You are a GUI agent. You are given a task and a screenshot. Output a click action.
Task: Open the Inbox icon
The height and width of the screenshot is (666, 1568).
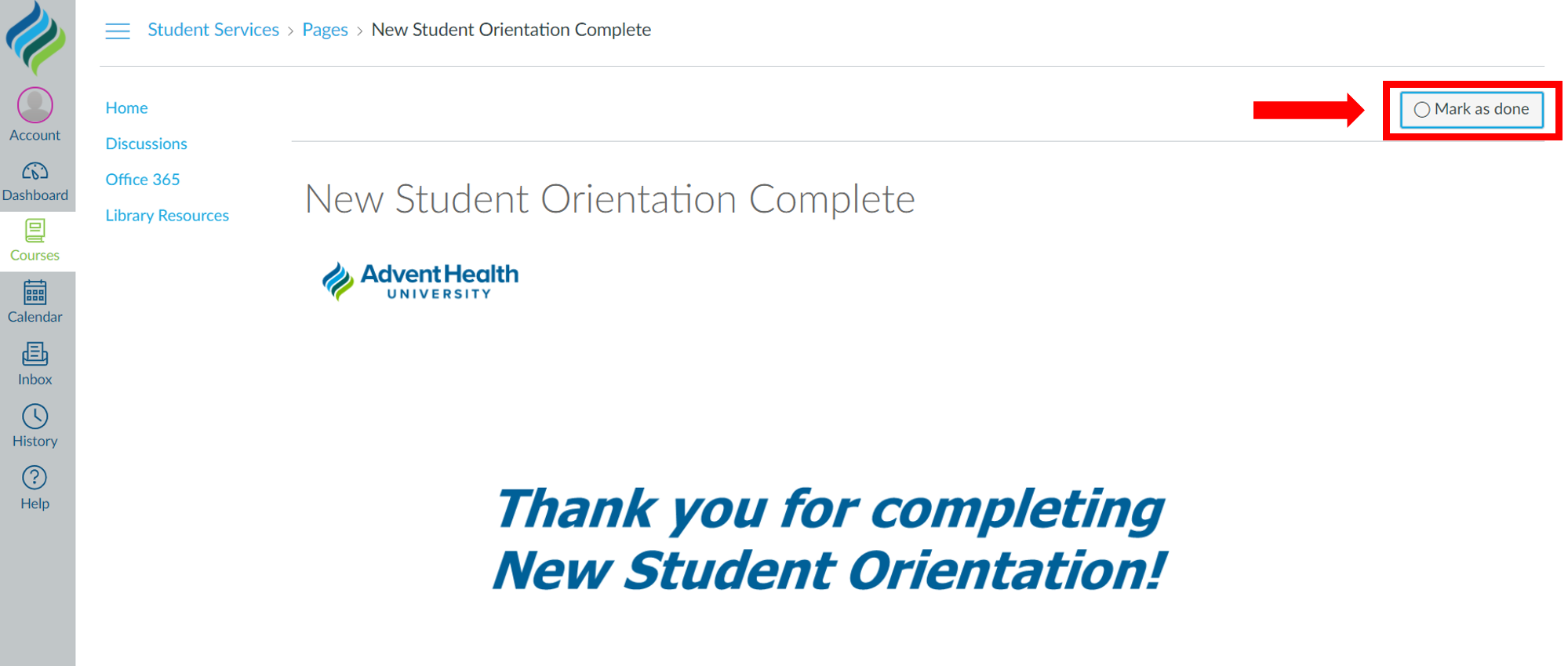35,354
